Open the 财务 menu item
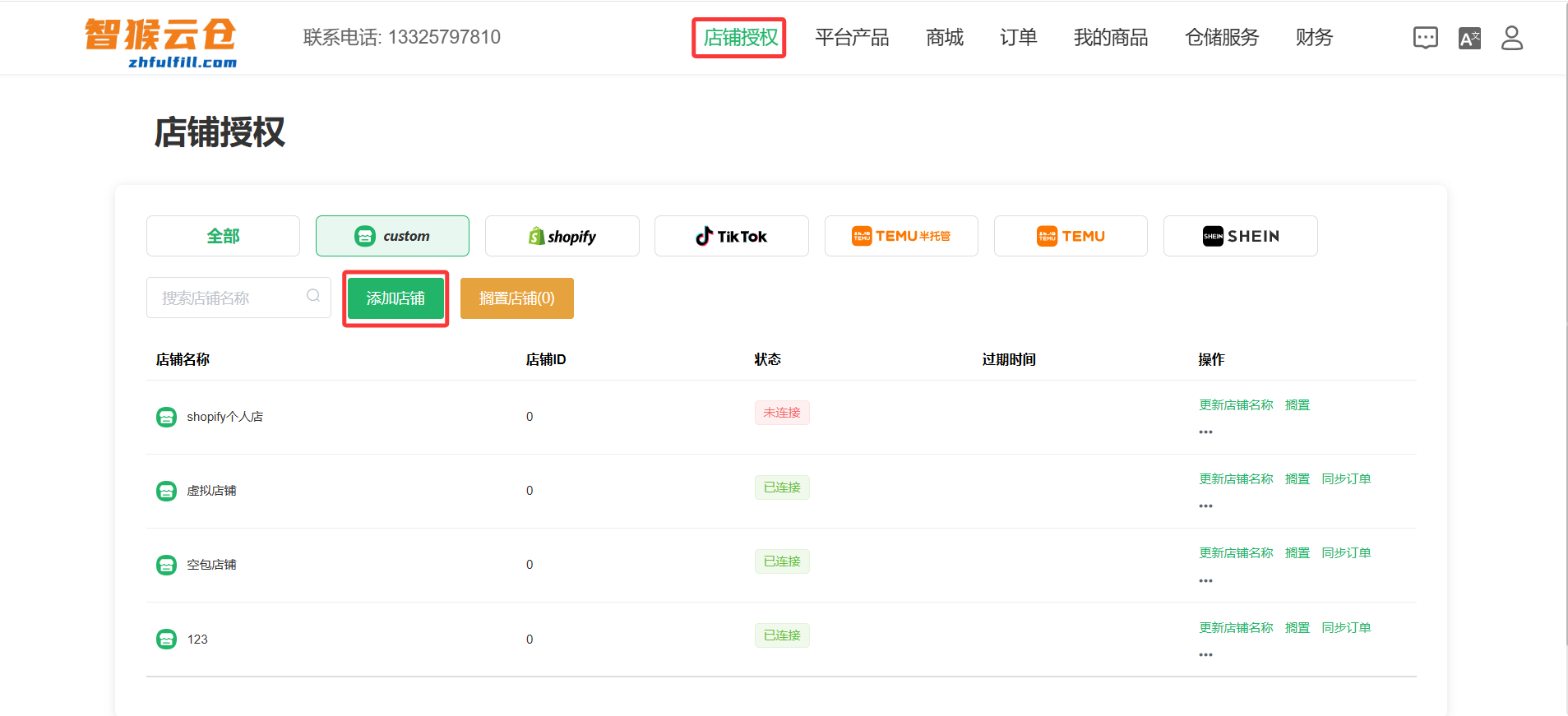This screenshot has height=716, width=1568. pos(1314,38)
